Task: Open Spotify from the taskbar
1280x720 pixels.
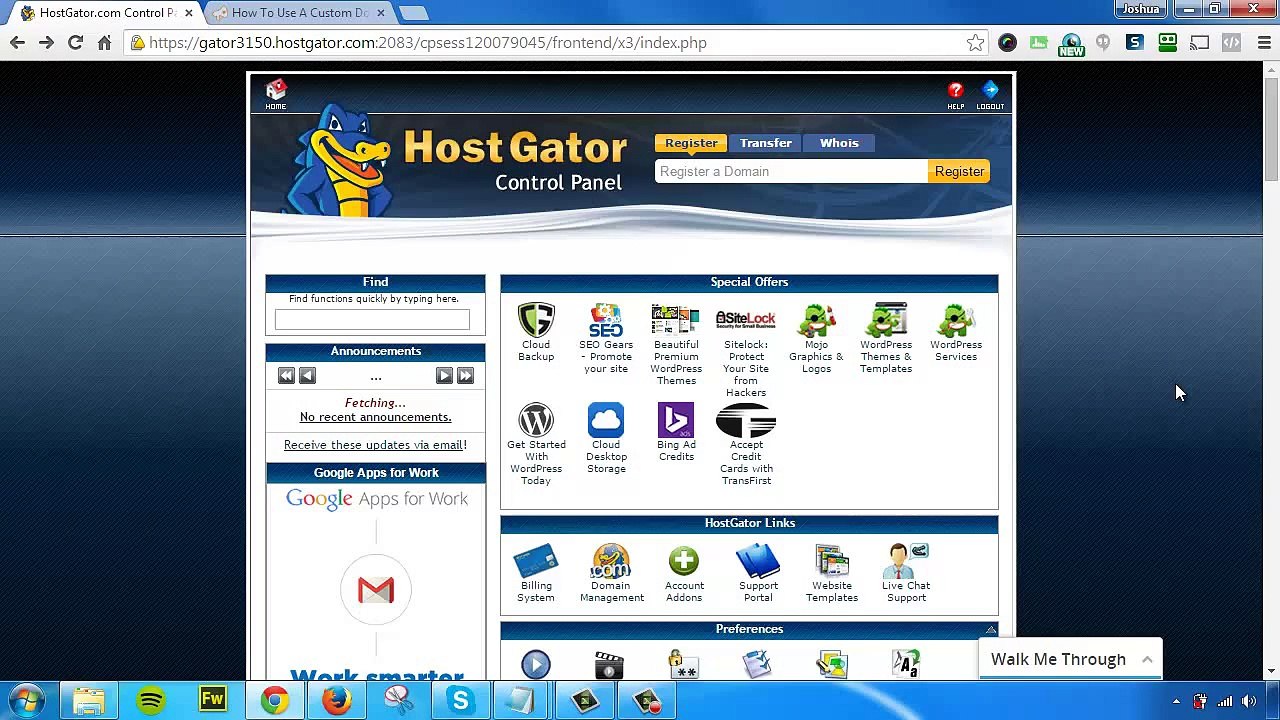Action: [151, 701]
